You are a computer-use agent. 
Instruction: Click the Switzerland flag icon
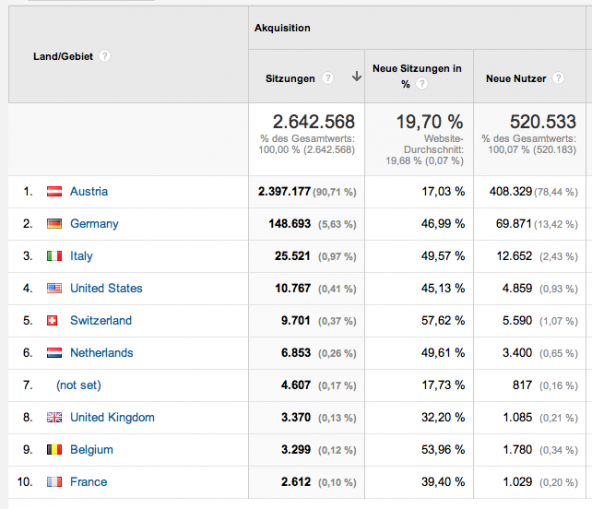tap(52, 321)
